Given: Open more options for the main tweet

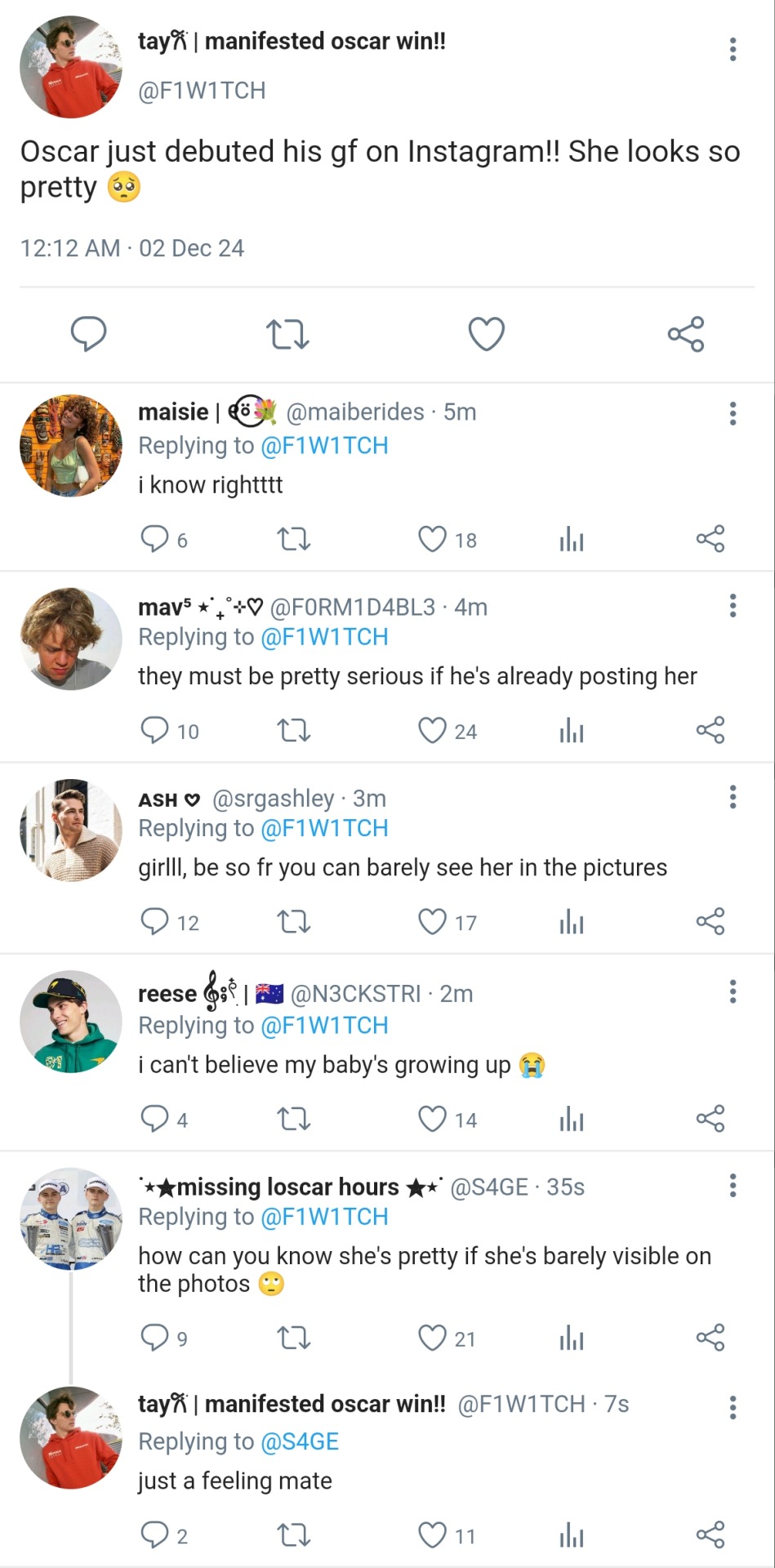Looking at the screenshot, I should pos(733,50).
